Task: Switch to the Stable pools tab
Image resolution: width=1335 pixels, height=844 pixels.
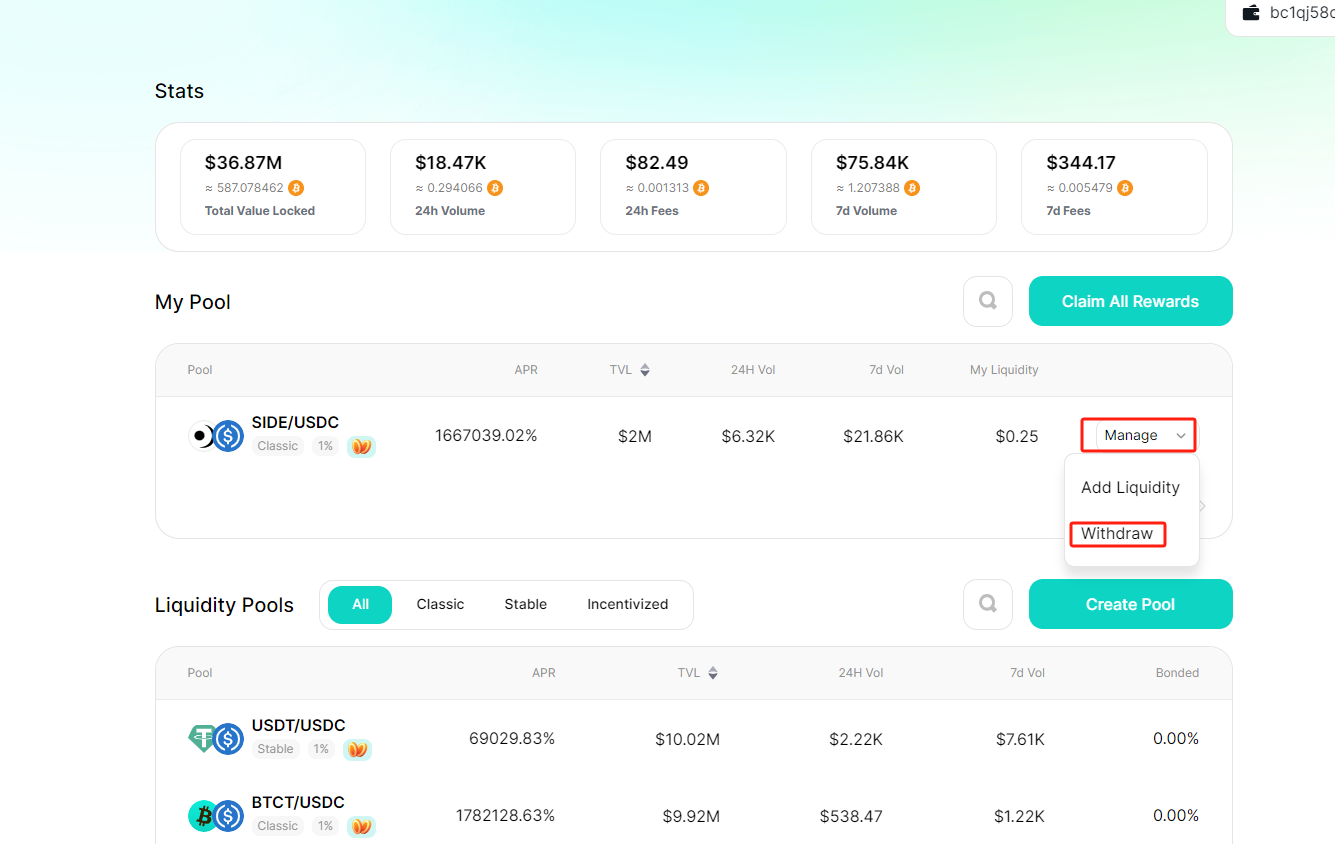Action: click(x=526, y=604)
